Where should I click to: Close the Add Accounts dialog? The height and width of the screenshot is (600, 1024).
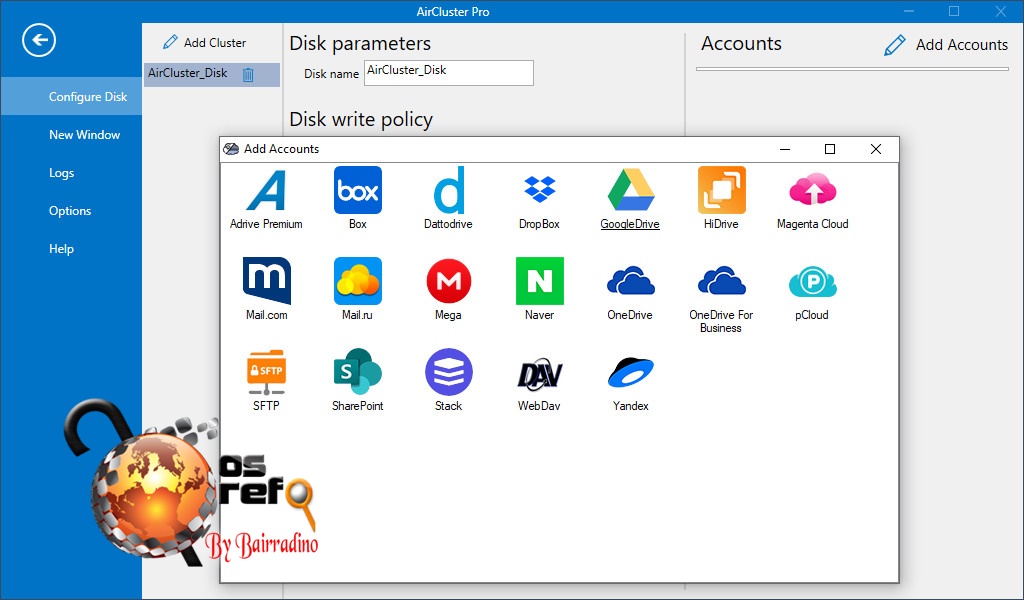pos(876,149)
